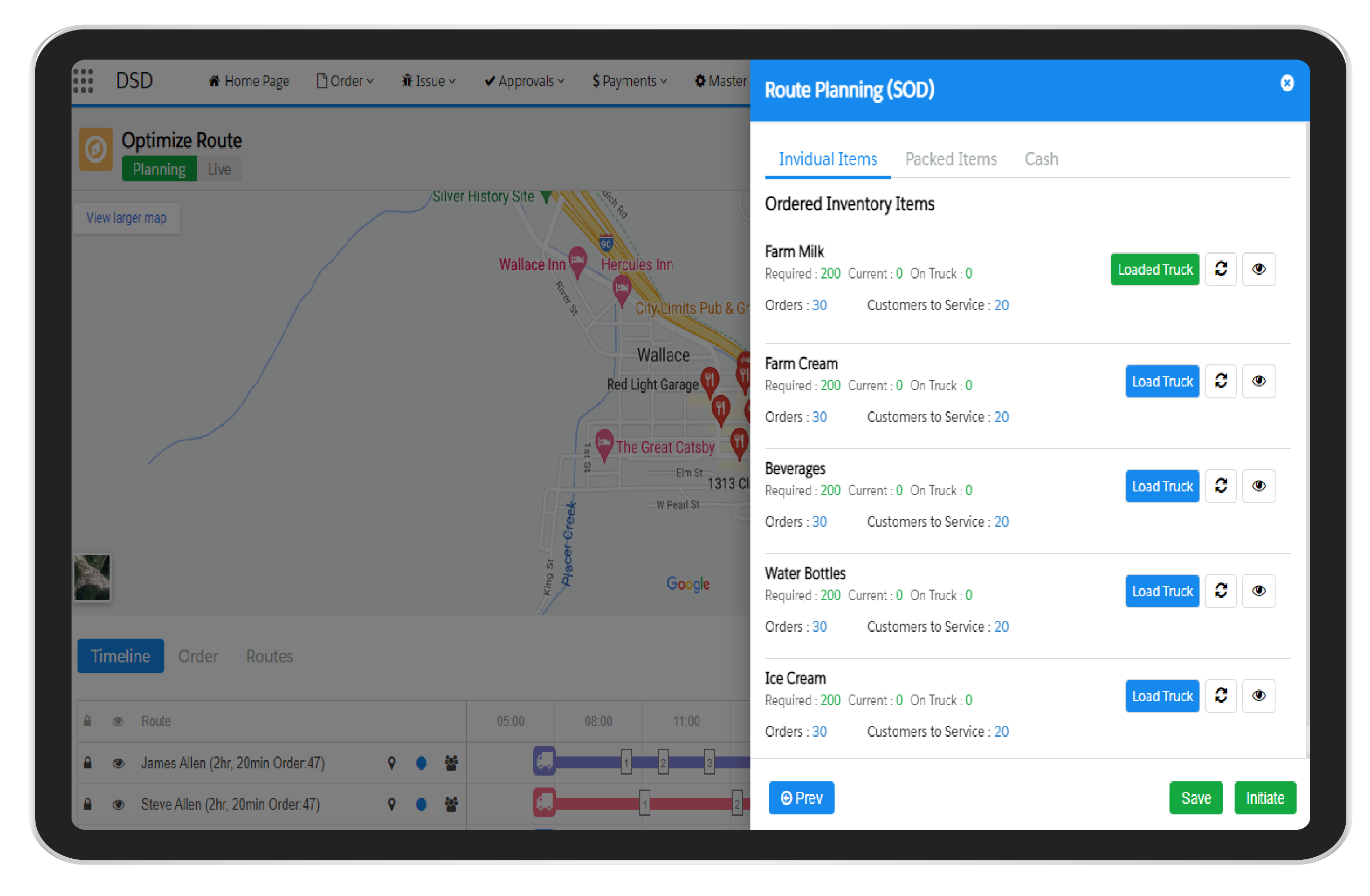Refresh the Farm Milk inventory status
Viewport: 1370px width, 896px height.
tap(1221, 269)
